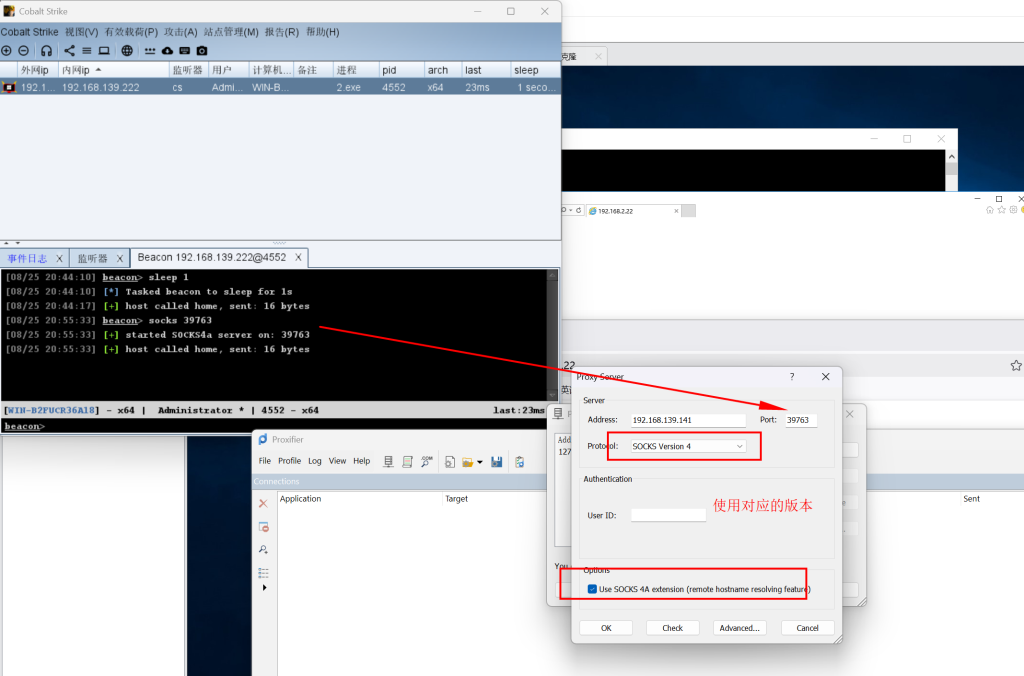Open the 帮助(H) menu in Cobalt Strike
The image size is (1024, 676).
pyautogui.click(x=323, y=32)
